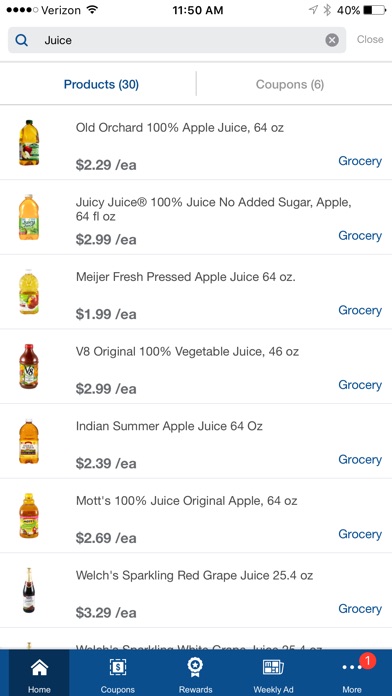Clear the Juice search text

[x=332, y=40]
